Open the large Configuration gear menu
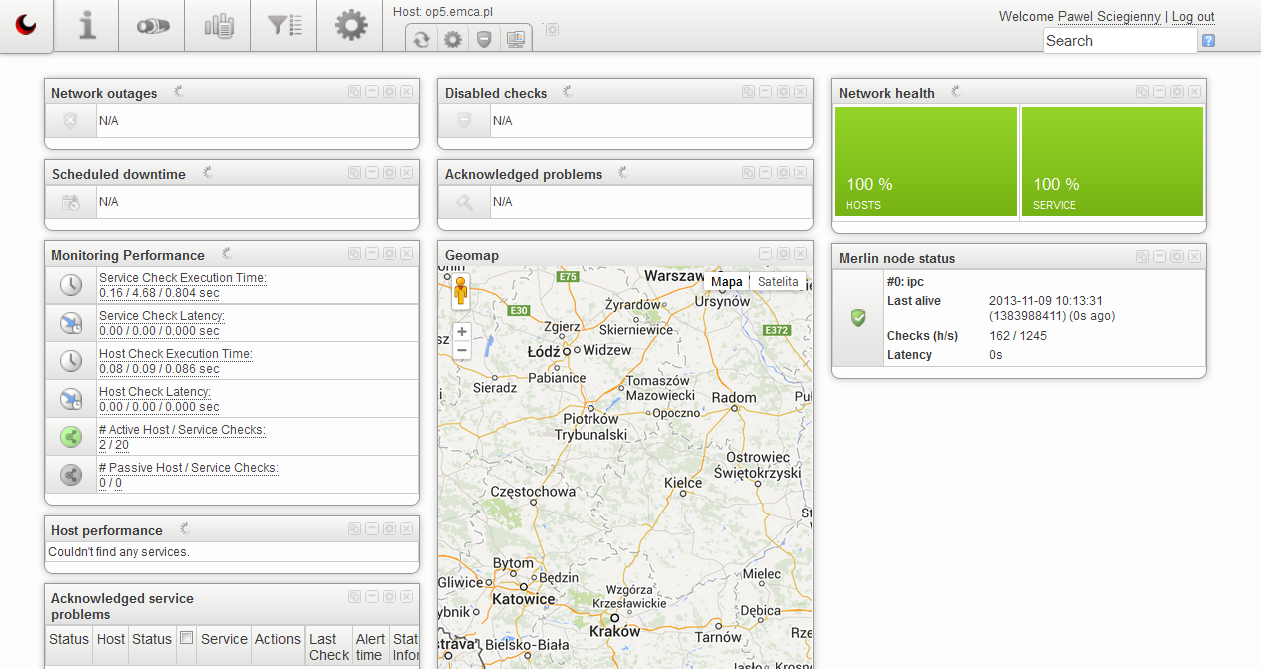Image resolution: width=1261 pixels, height=669 pixels. pos(351,26)
